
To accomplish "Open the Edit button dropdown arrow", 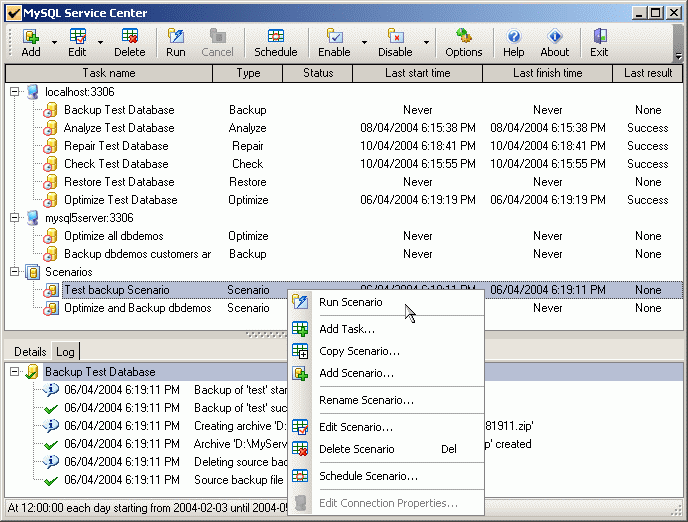I will (x=100, y=43).
